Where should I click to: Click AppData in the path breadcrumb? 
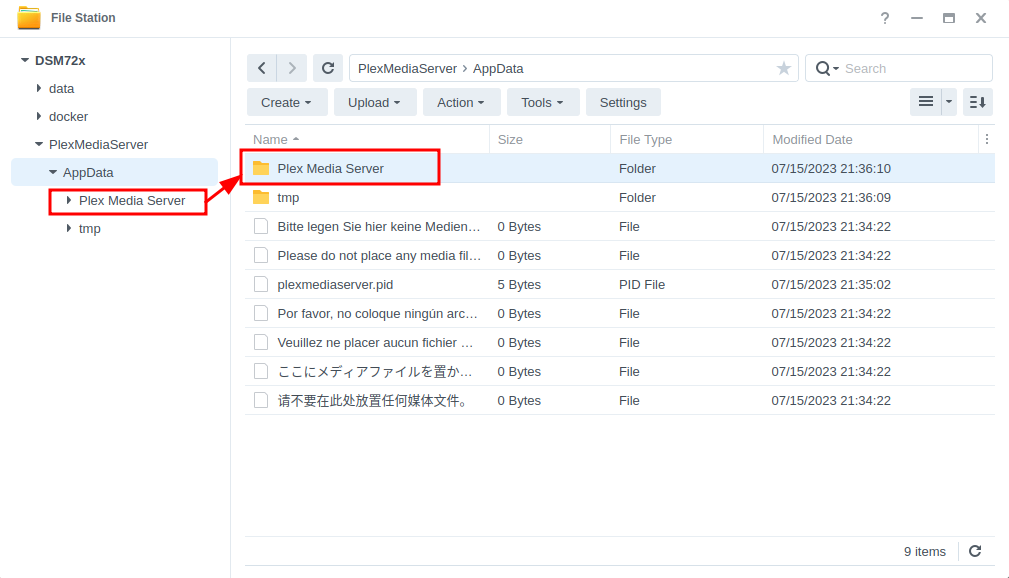[x=498, y=68]
